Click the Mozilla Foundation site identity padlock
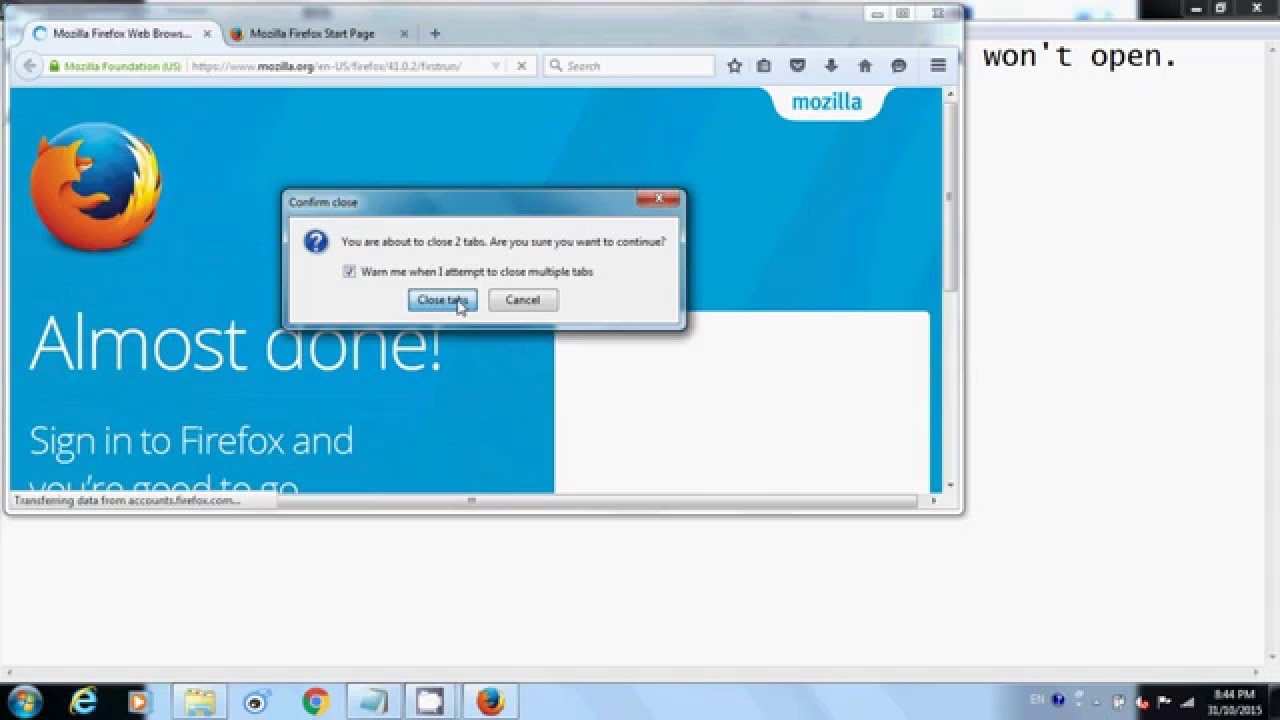Viewport: 1280px width, 720px height. click(x=55, y=66)
